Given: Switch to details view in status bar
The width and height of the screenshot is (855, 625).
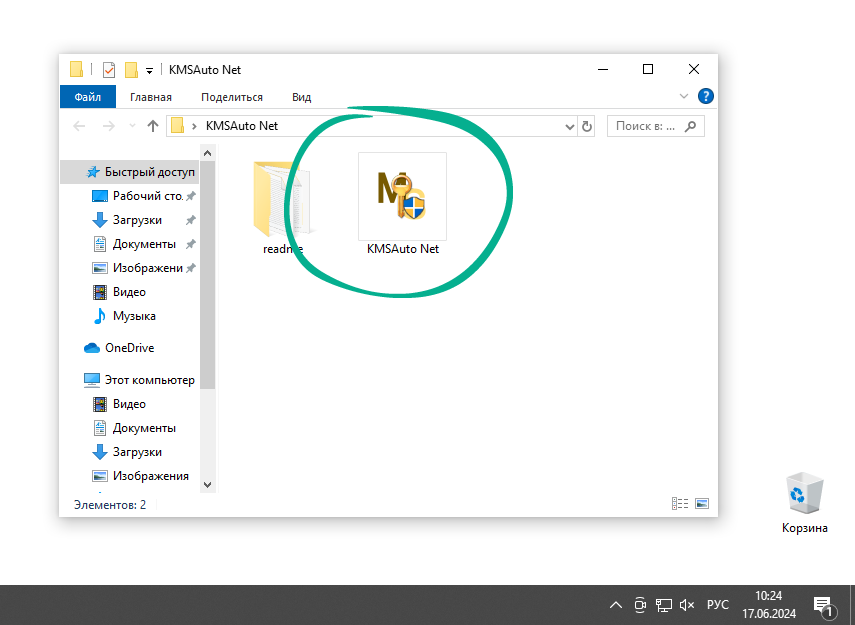Looking at the screenshot, I should [680, 503].
